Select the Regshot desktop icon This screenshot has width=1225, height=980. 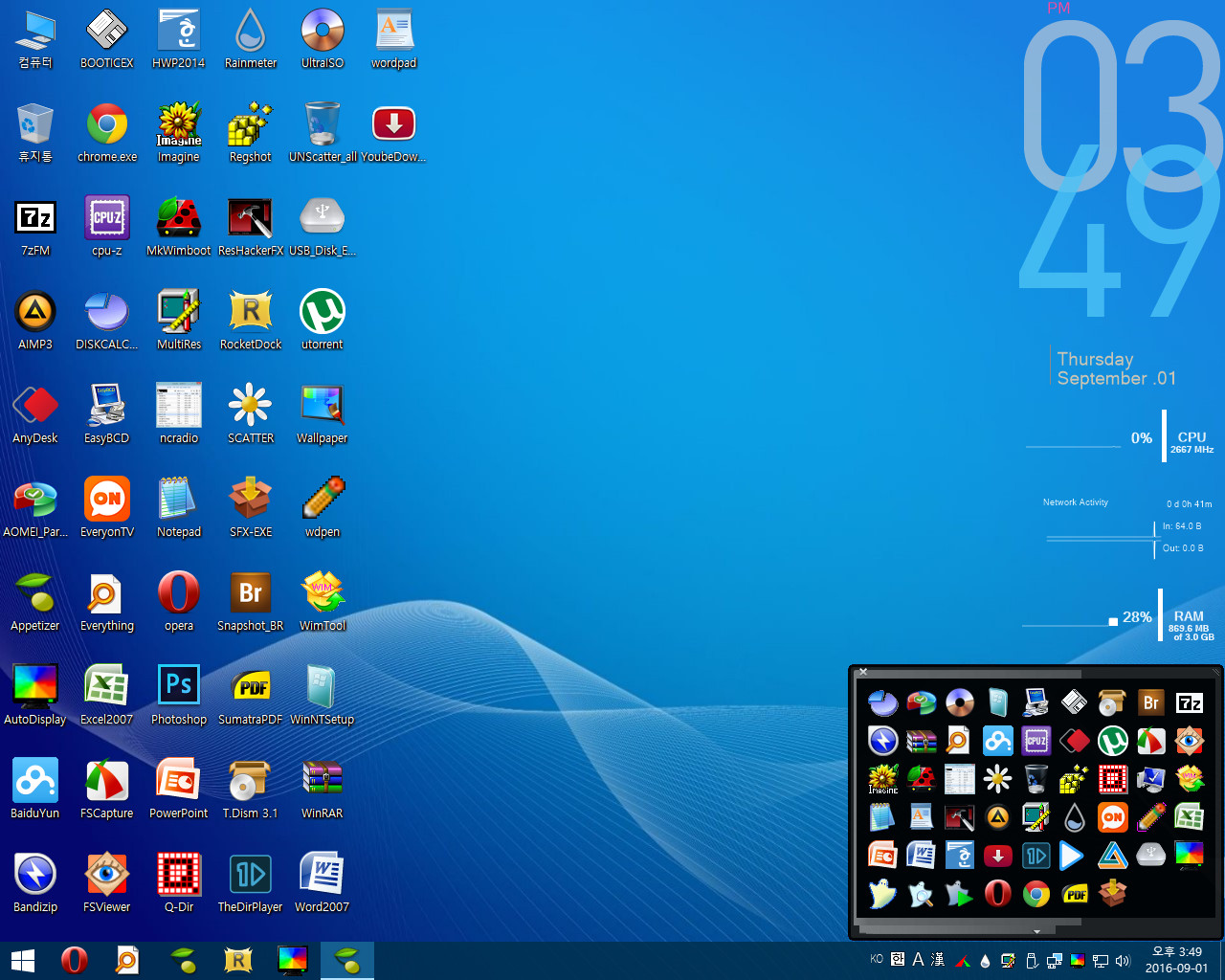point(251,134)
